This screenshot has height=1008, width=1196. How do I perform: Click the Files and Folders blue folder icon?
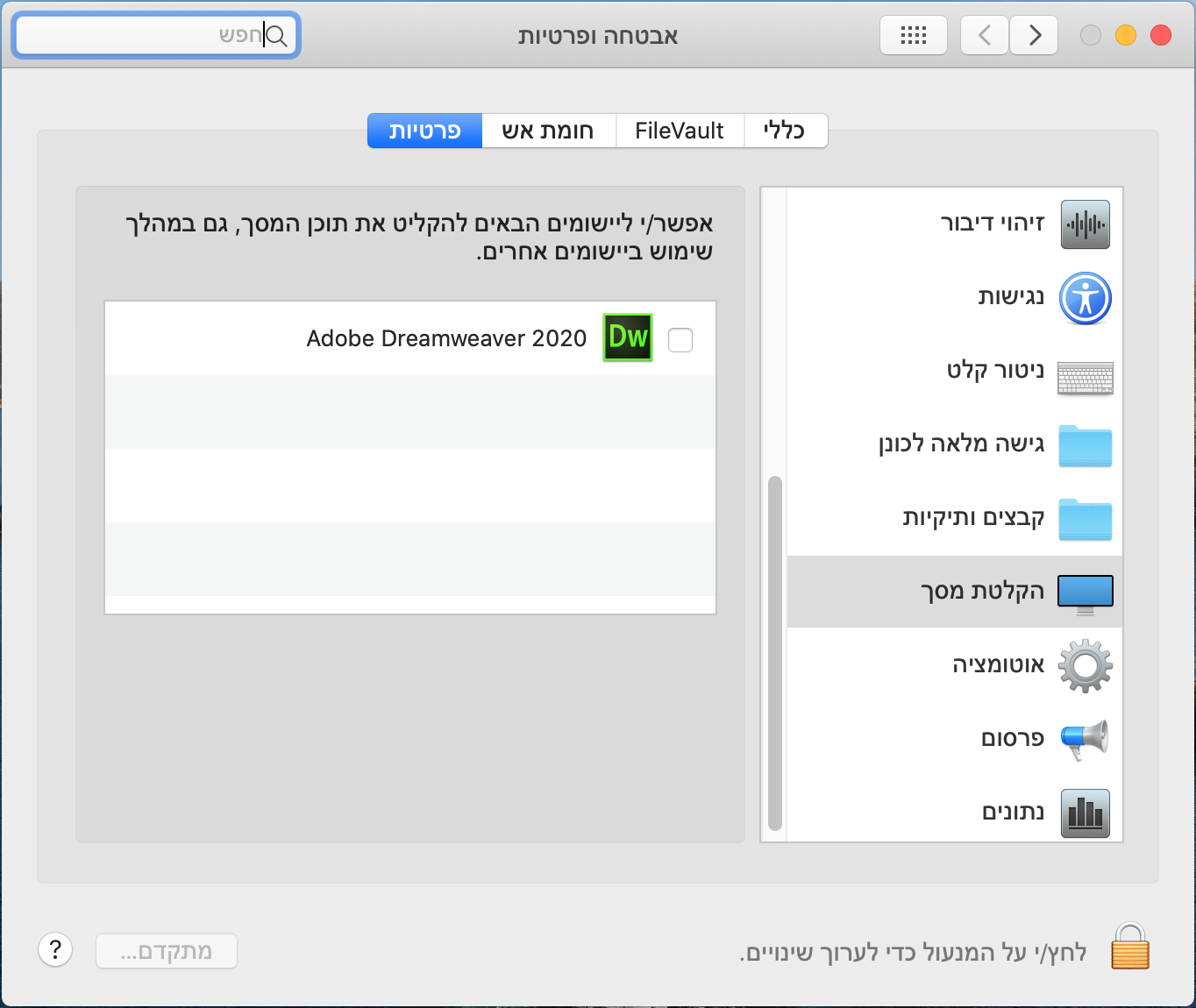tap(1085, 519)
